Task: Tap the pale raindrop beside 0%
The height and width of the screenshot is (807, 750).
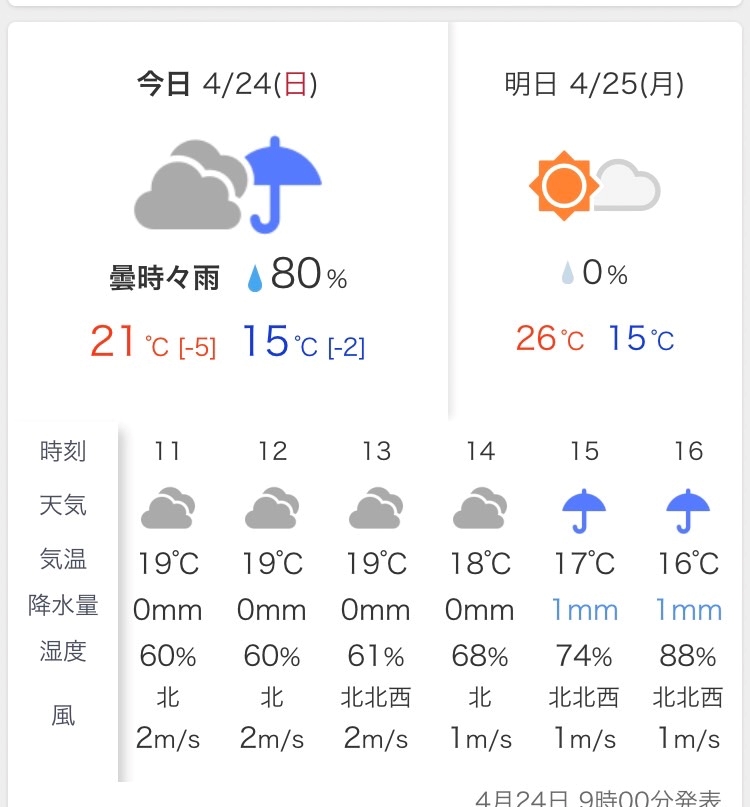Action: (x=567, y=273)
